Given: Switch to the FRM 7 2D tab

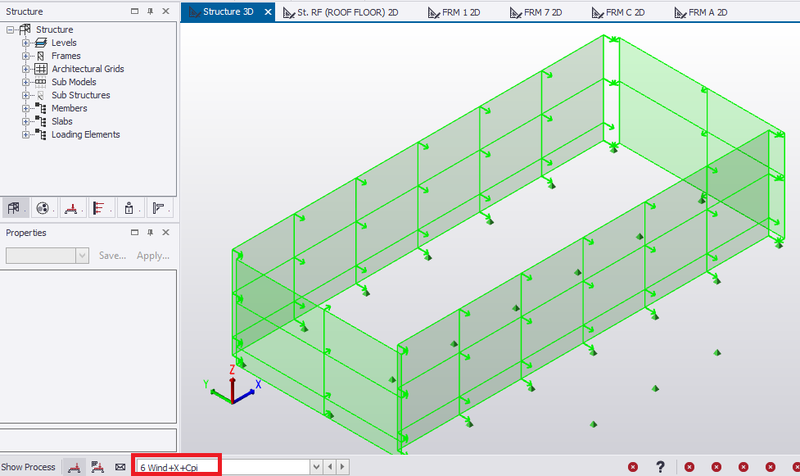Looking at the screenshot, I should (x=536, y=12).
